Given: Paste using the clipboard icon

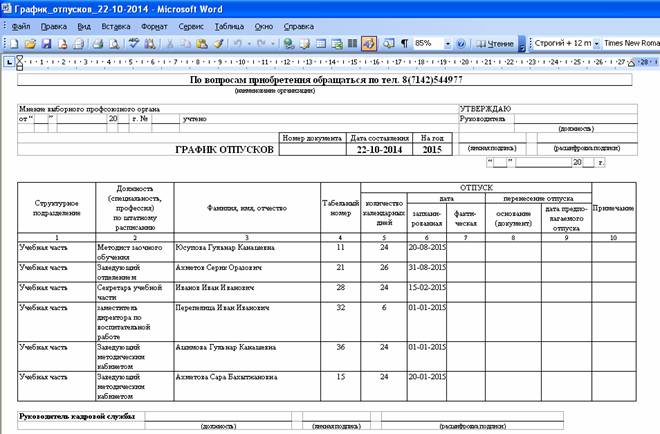Looking at the screenshot, I should tap(202, 43).
